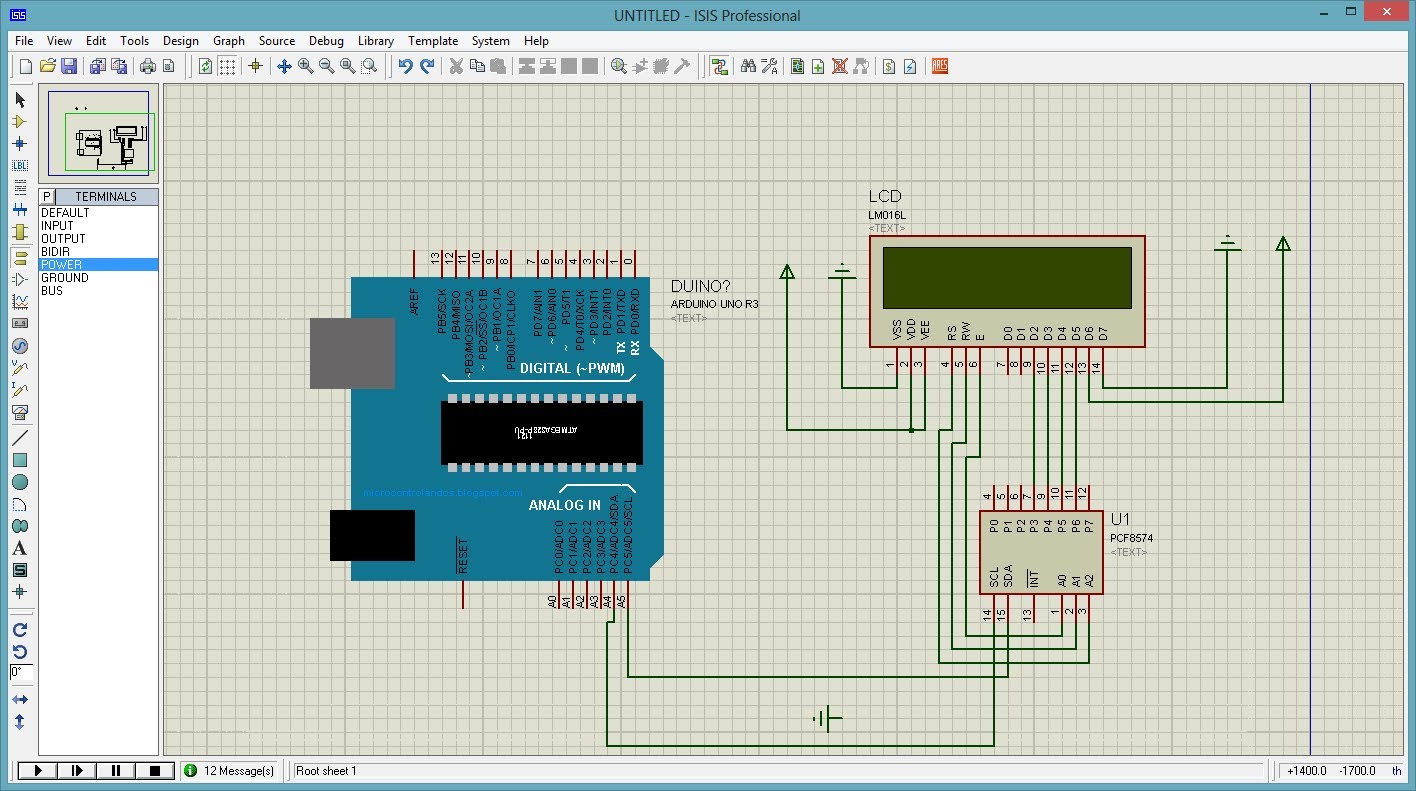Select the Buses Mode tool

19,210
